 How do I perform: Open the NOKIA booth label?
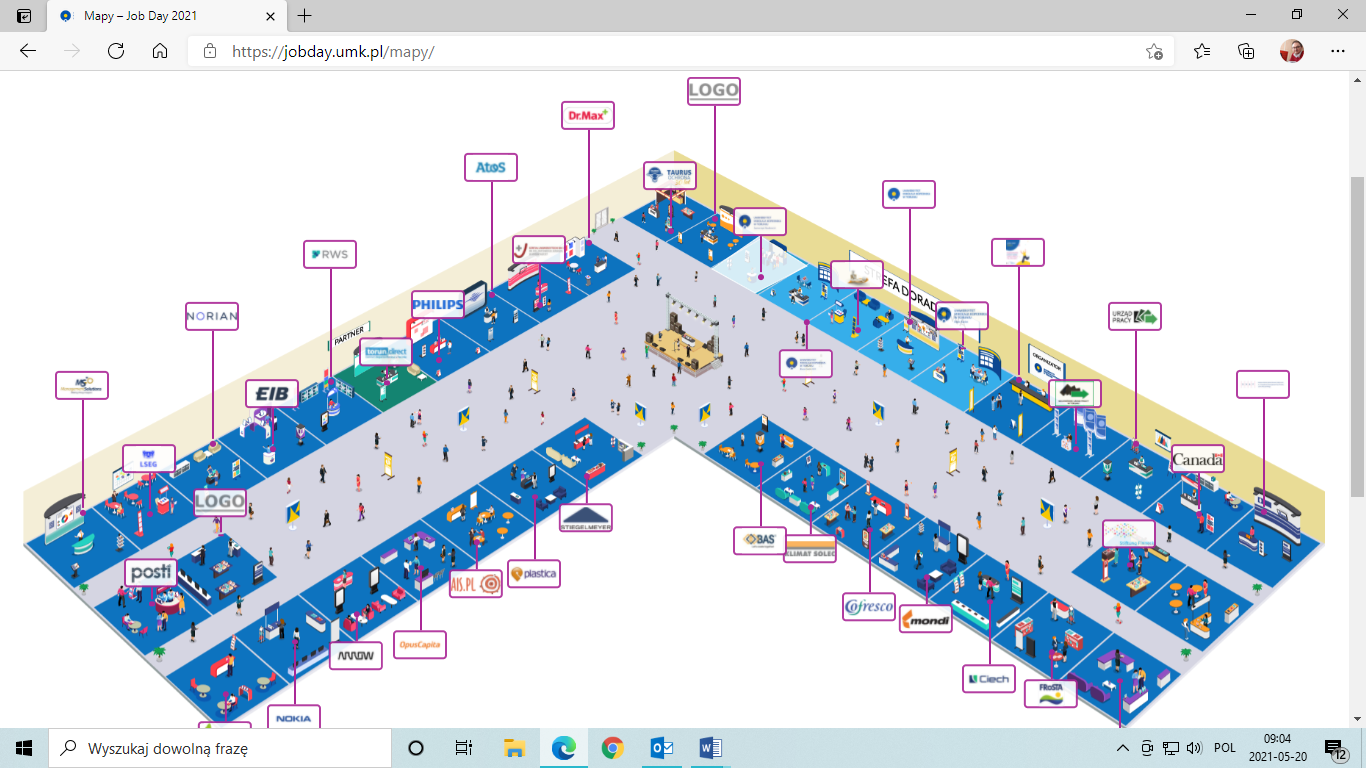coord(295,717)
